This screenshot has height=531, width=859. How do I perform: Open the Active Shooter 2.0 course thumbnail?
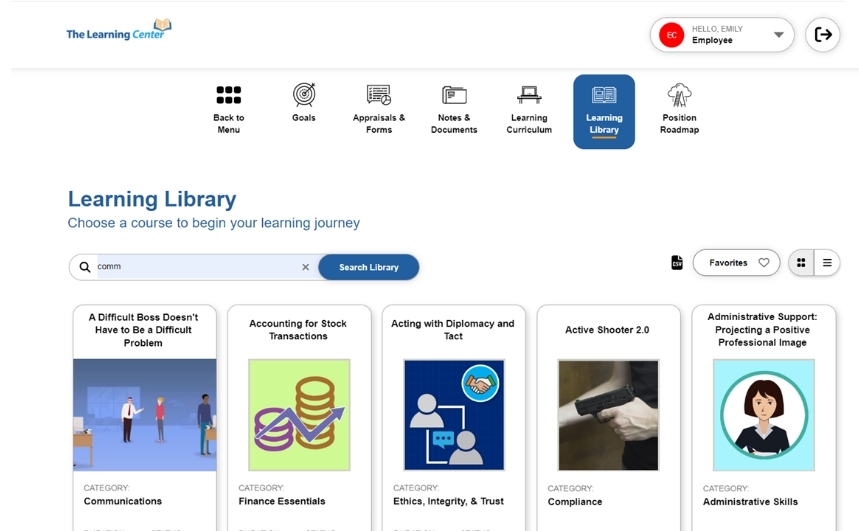click(x=608, y=415)
